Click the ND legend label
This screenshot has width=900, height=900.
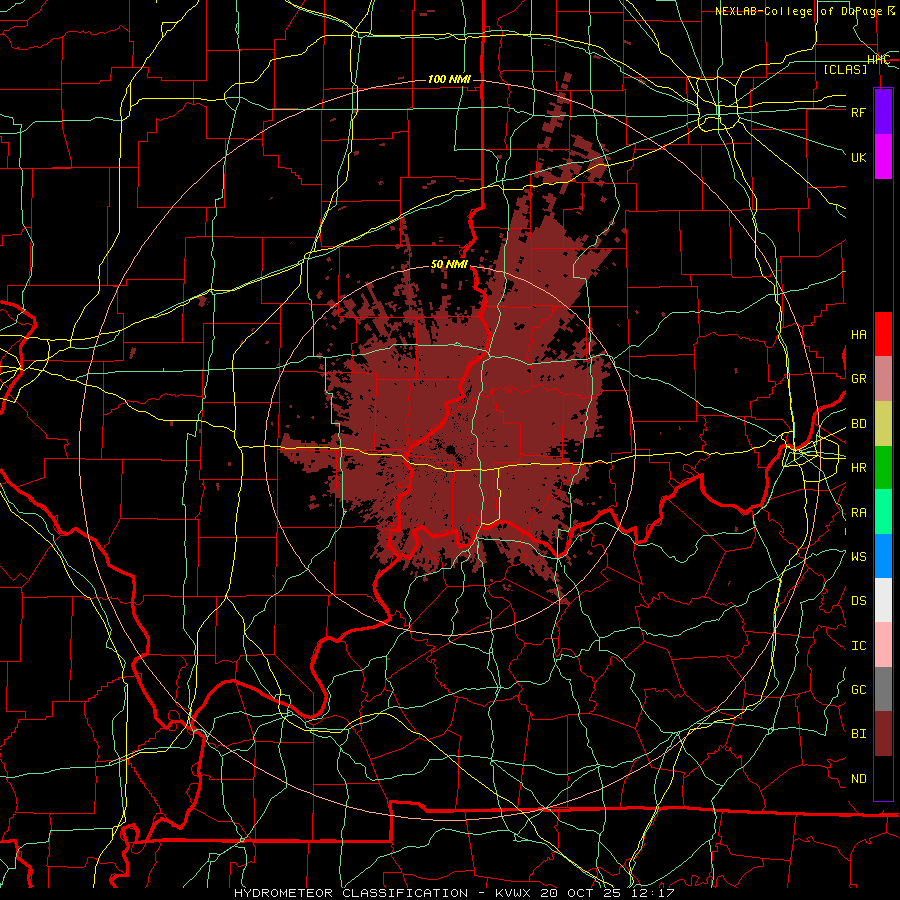point(858,779)
